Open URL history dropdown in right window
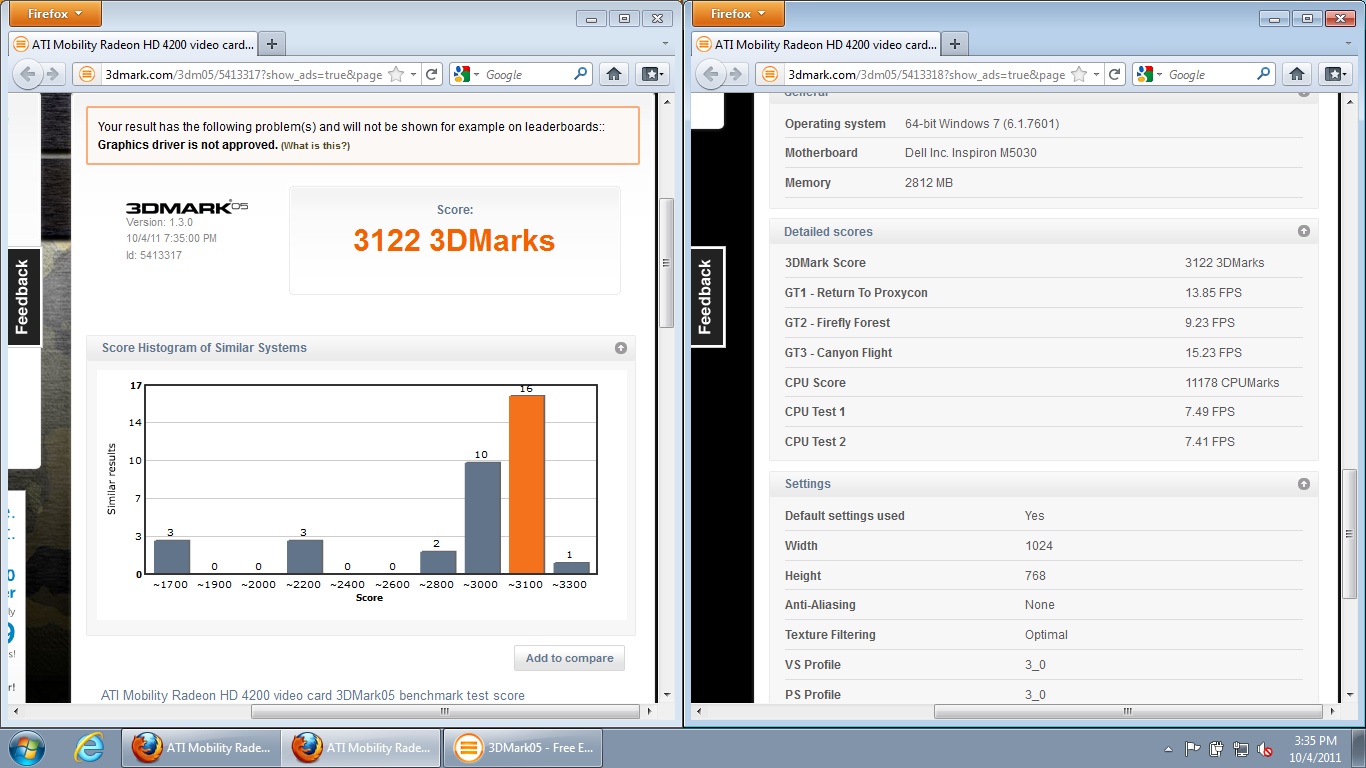The height and width of the screenshot is (768, 1366). coord(1096,74)
